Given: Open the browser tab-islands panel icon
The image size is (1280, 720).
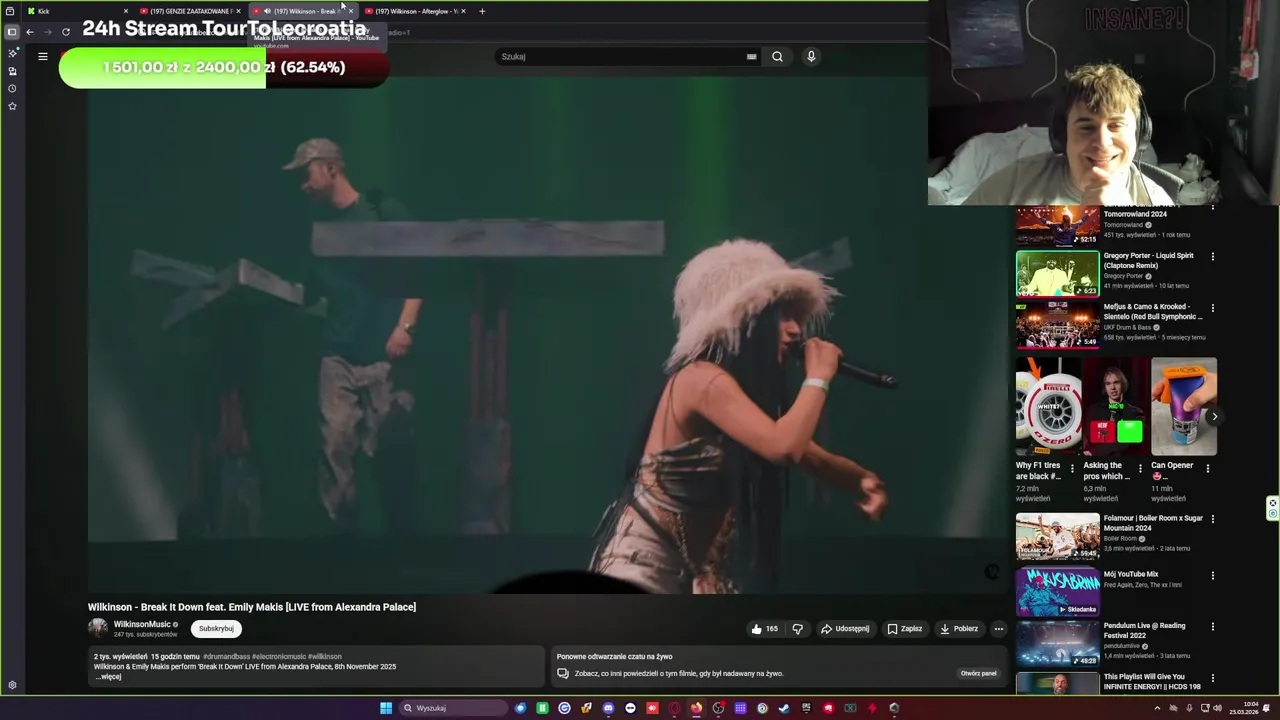Looking at the screenshot, I should [10, 11].
